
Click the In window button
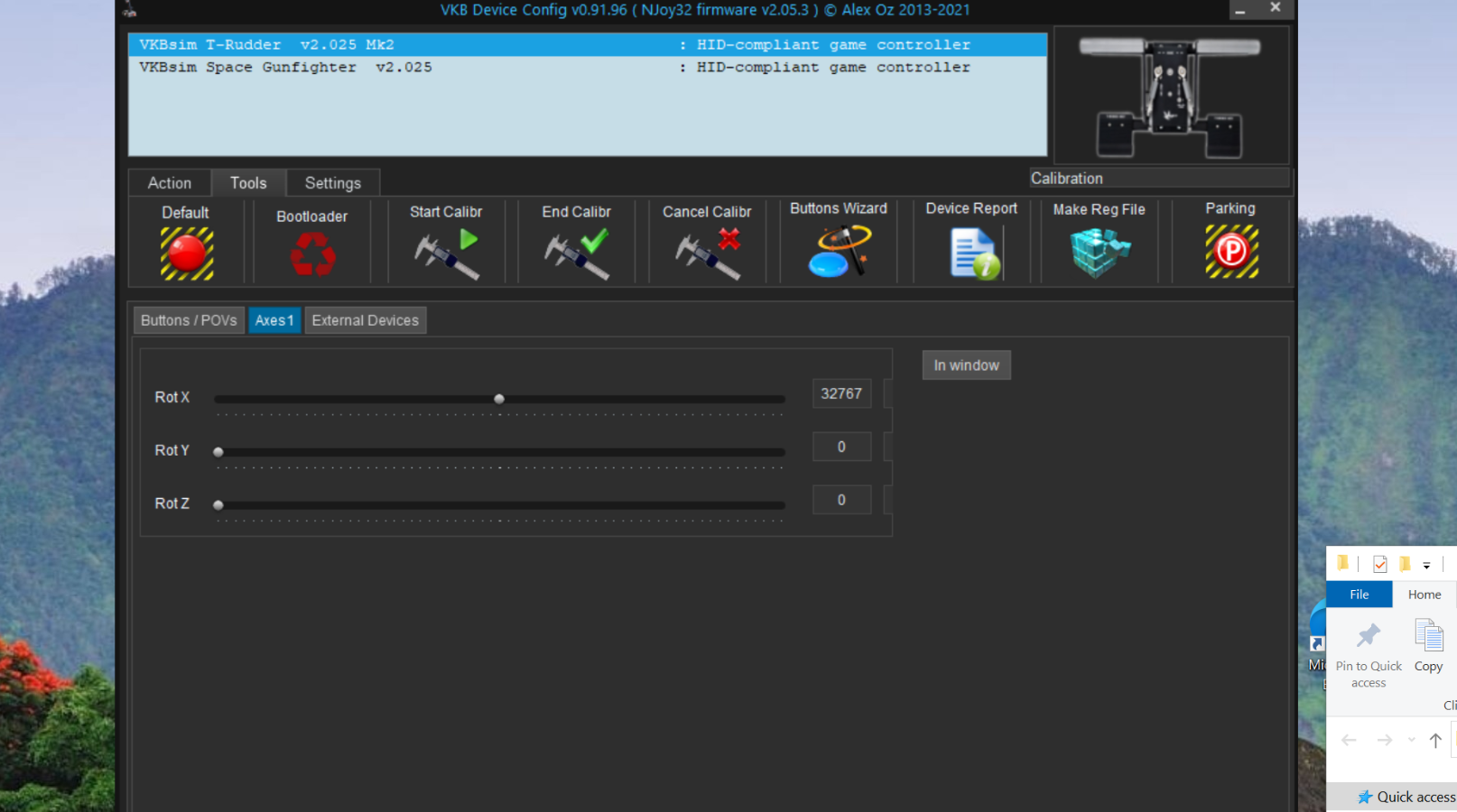[x=967, y=365]
